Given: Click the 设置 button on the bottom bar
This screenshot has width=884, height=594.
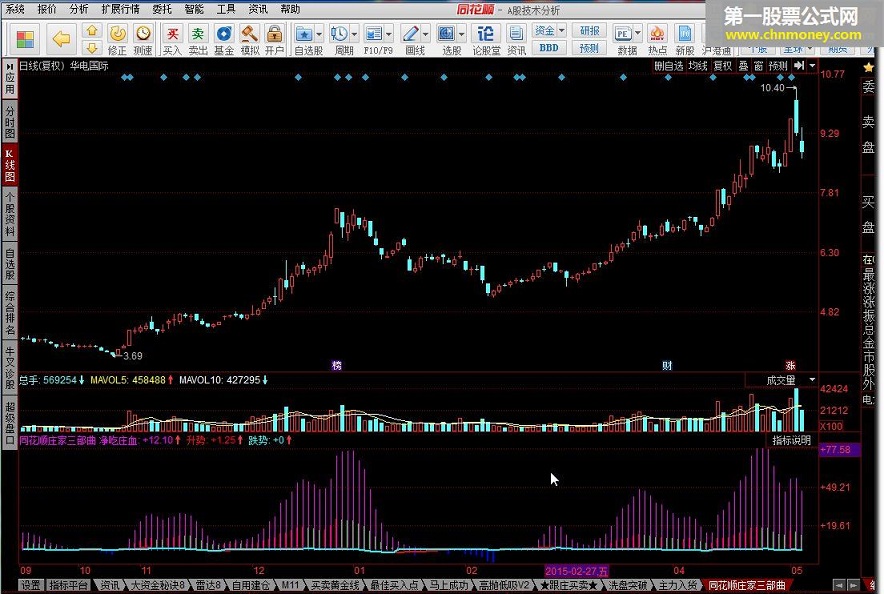Looking at the screenshot, I should pos(30,586).
